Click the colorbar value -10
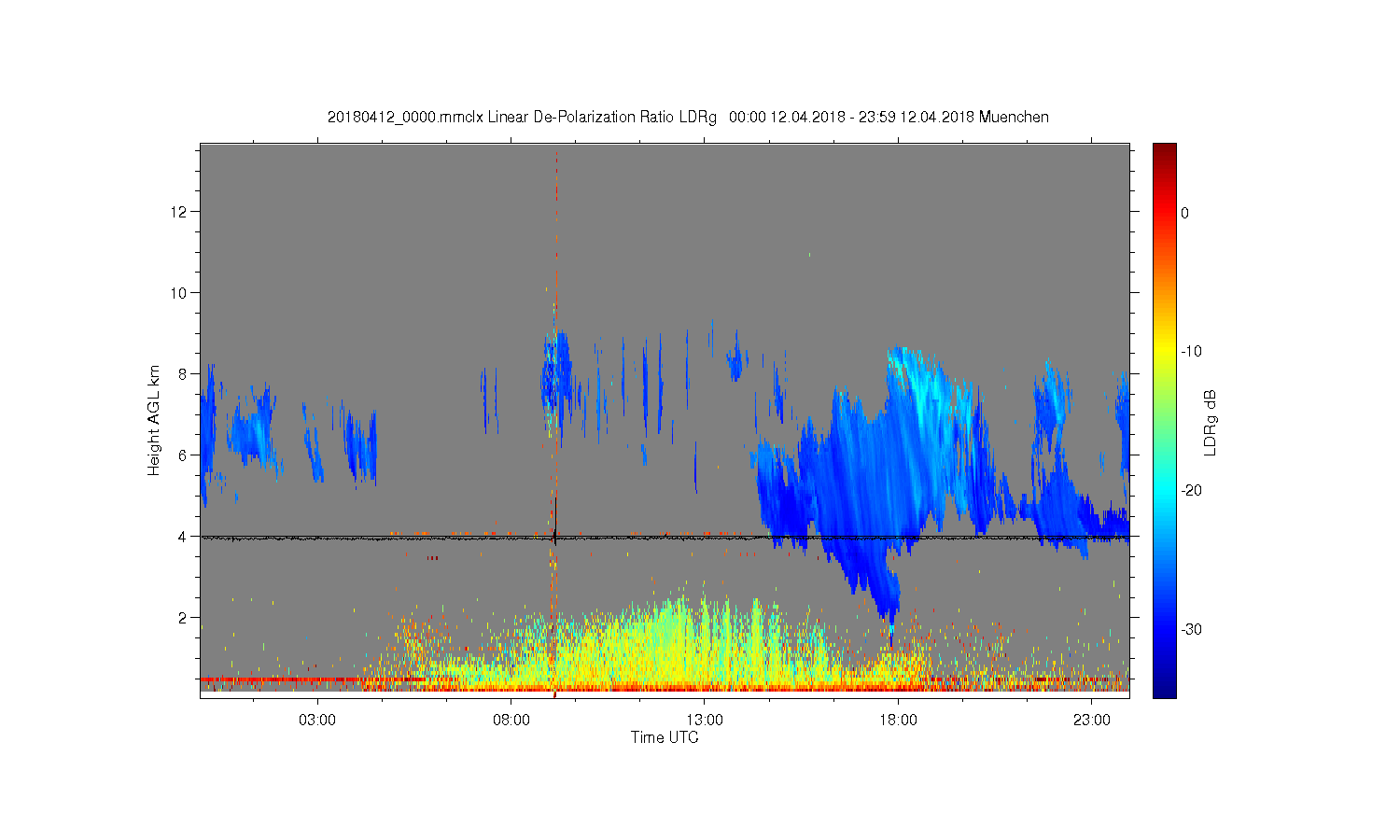This screenshot has width=1400, height=840. point(1191,352)
